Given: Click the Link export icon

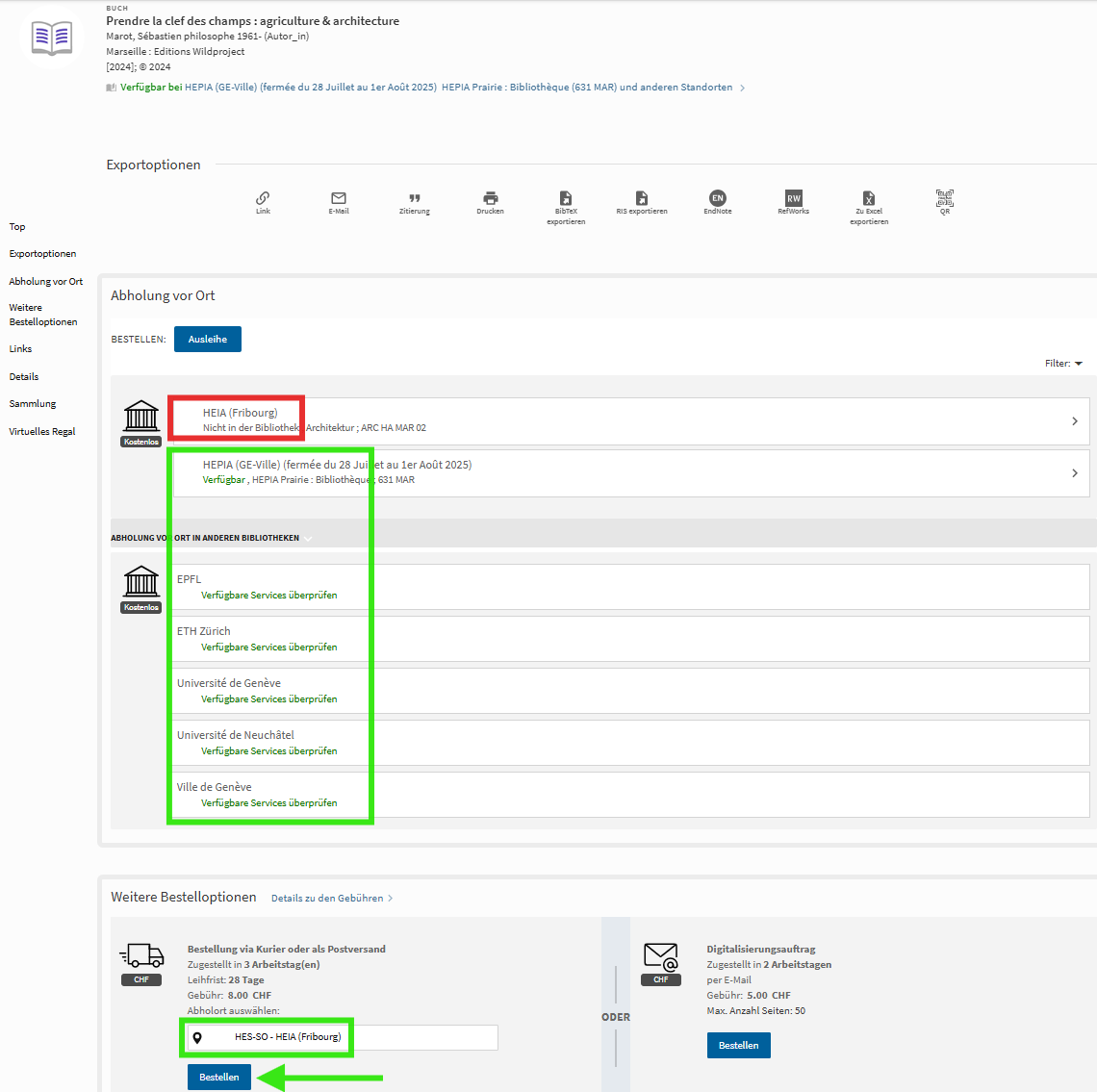Looking at the screenshot, I should (263, 199).
